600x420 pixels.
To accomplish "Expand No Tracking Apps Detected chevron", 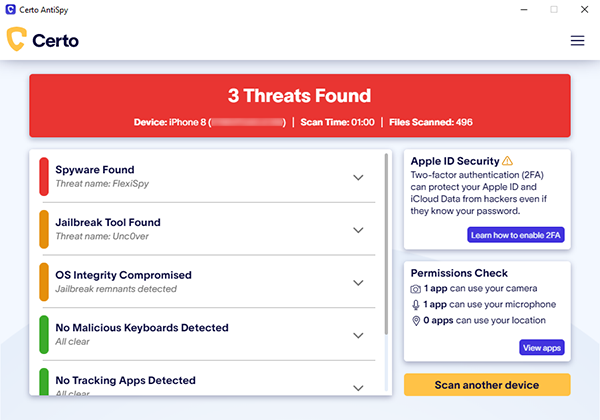I will coord(358,388).
